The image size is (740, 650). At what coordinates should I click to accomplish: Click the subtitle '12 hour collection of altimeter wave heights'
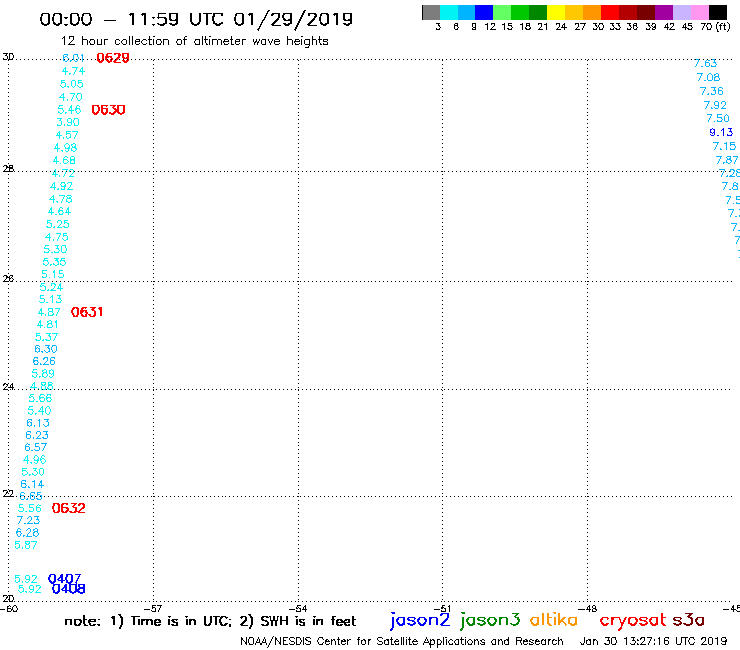coord(194,41)
